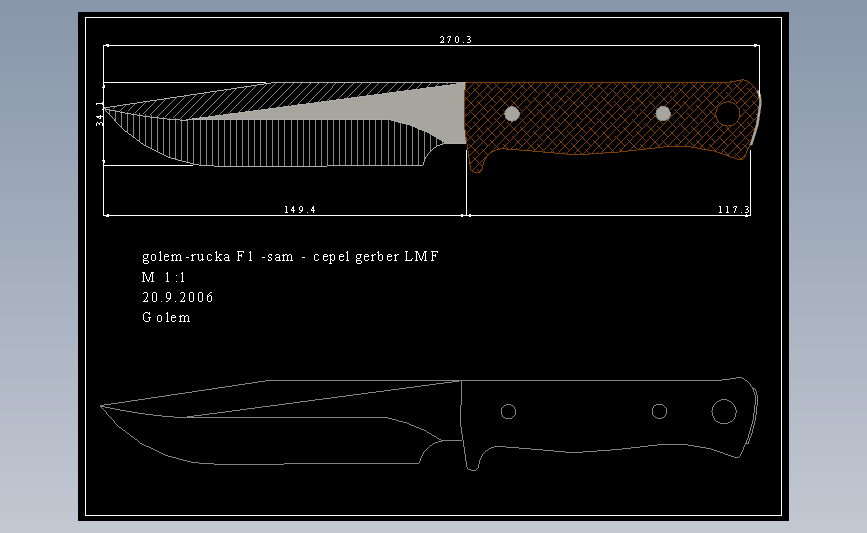Click the 149.4 blade length dimension

(x=300, y=210)
